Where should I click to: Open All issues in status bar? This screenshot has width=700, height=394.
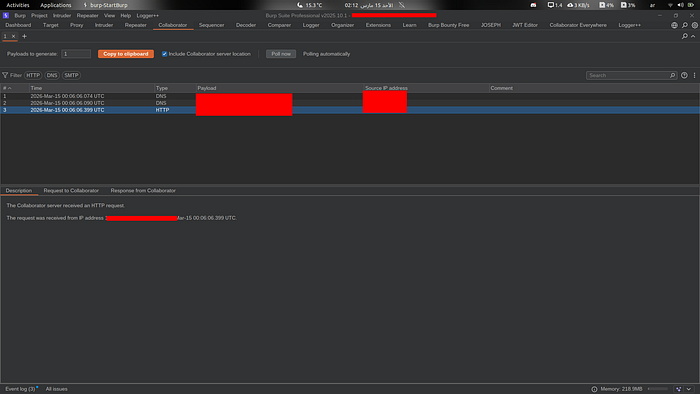click(57, 389)
